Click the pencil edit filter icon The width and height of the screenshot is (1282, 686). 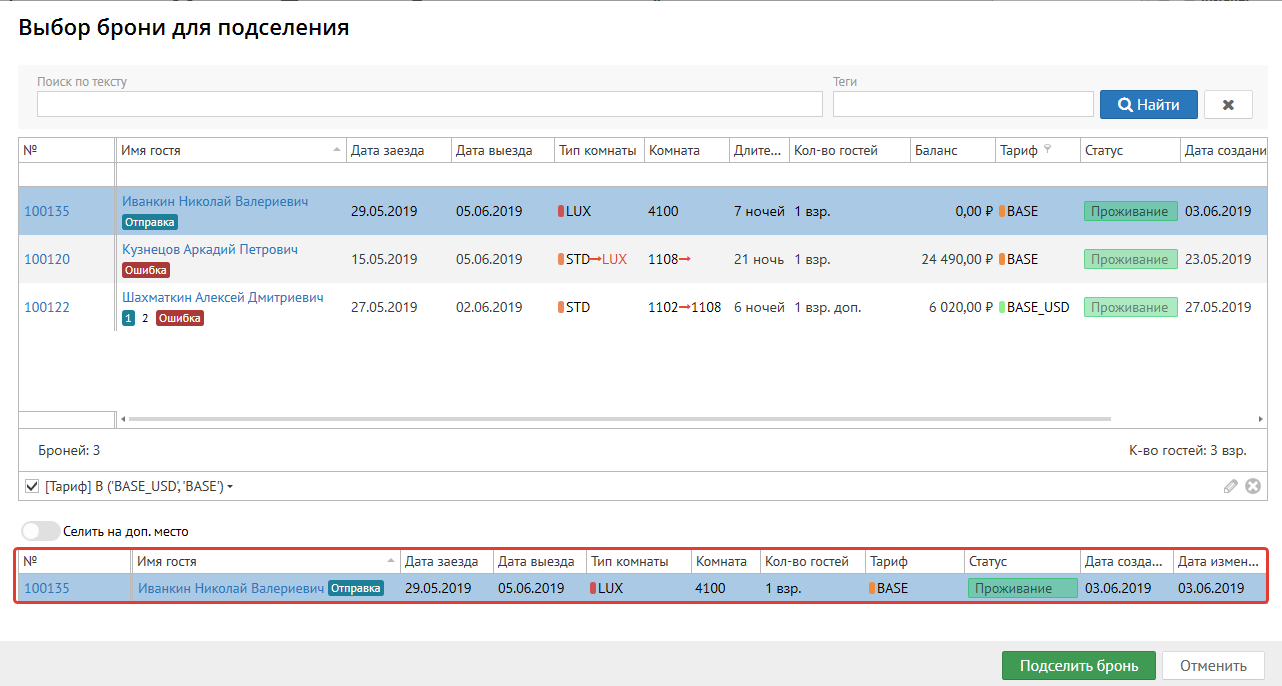1231,486
